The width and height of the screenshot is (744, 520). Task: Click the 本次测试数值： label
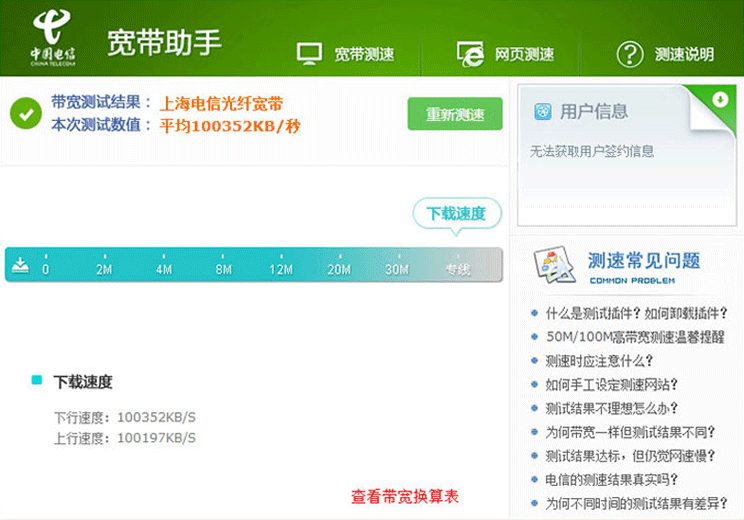point(101,125)
